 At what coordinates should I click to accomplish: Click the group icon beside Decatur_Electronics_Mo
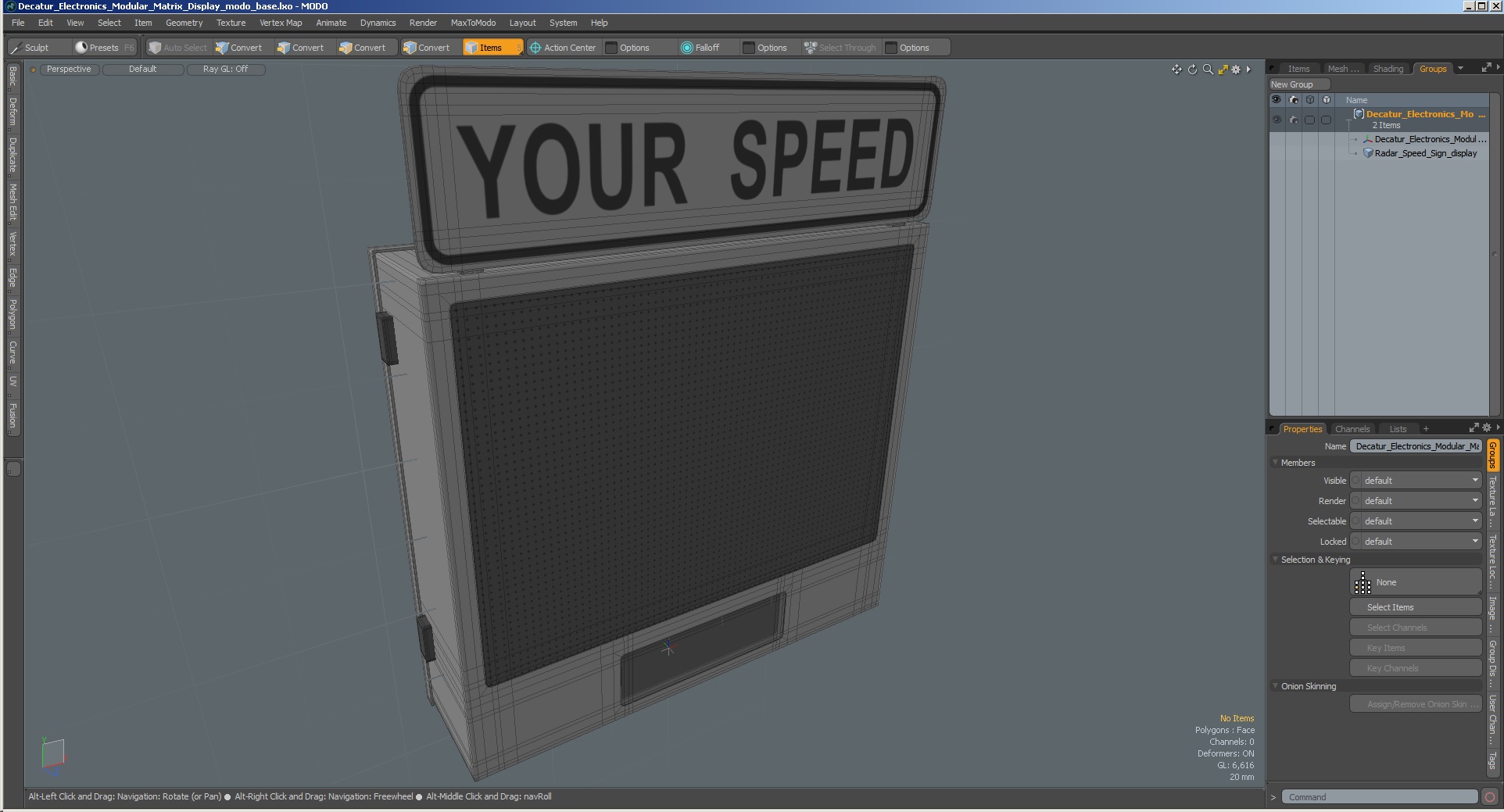pos(1359,114)
